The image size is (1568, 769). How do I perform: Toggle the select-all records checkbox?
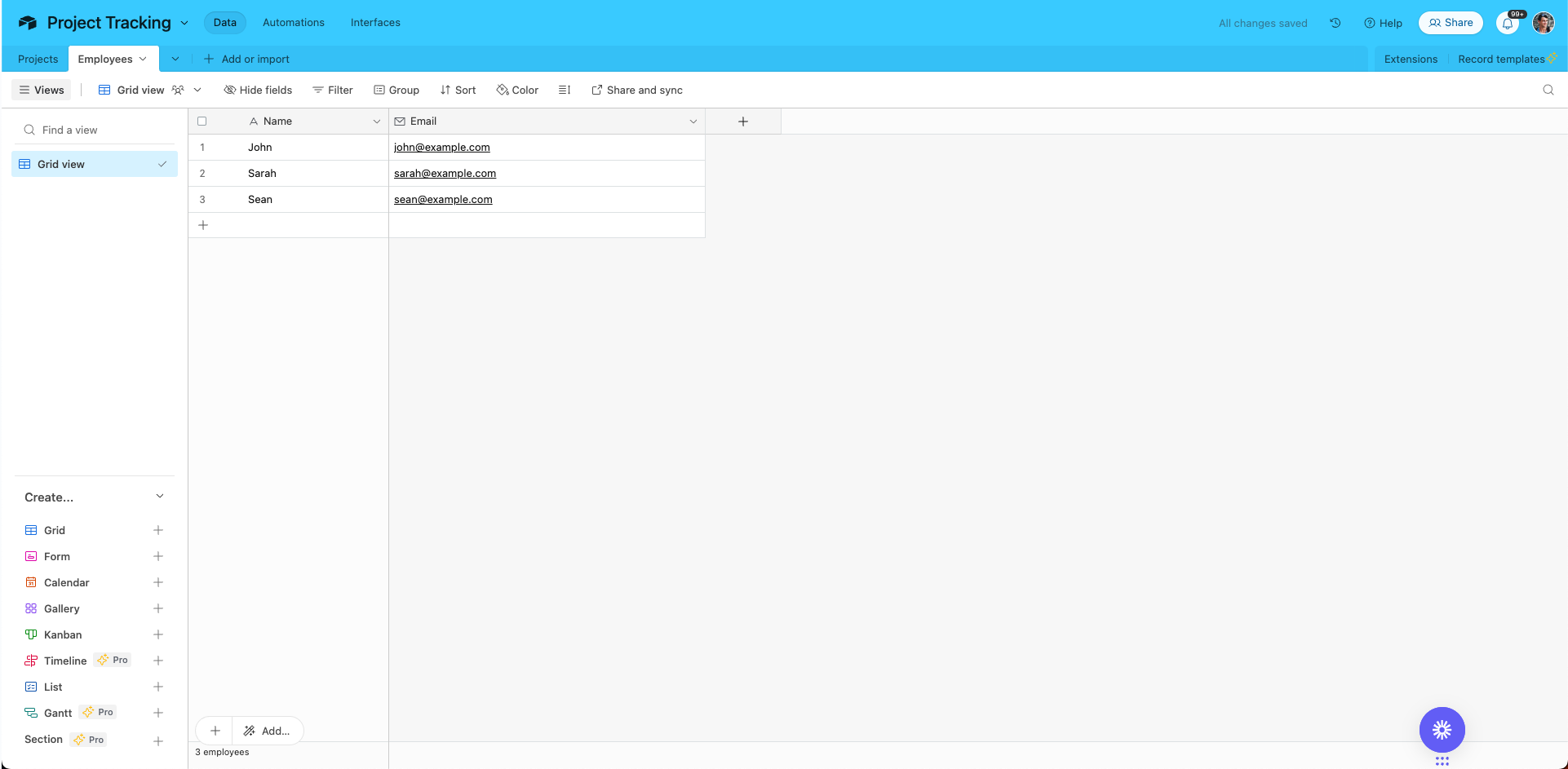click(x=202, y=121)
